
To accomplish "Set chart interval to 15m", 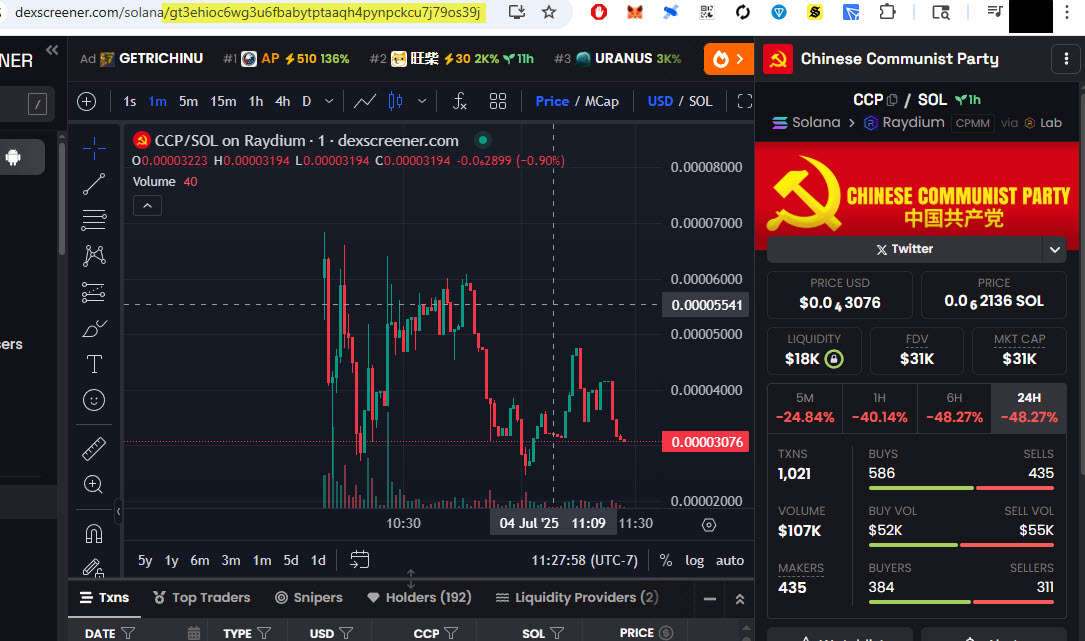I will (x=223, y=102).
